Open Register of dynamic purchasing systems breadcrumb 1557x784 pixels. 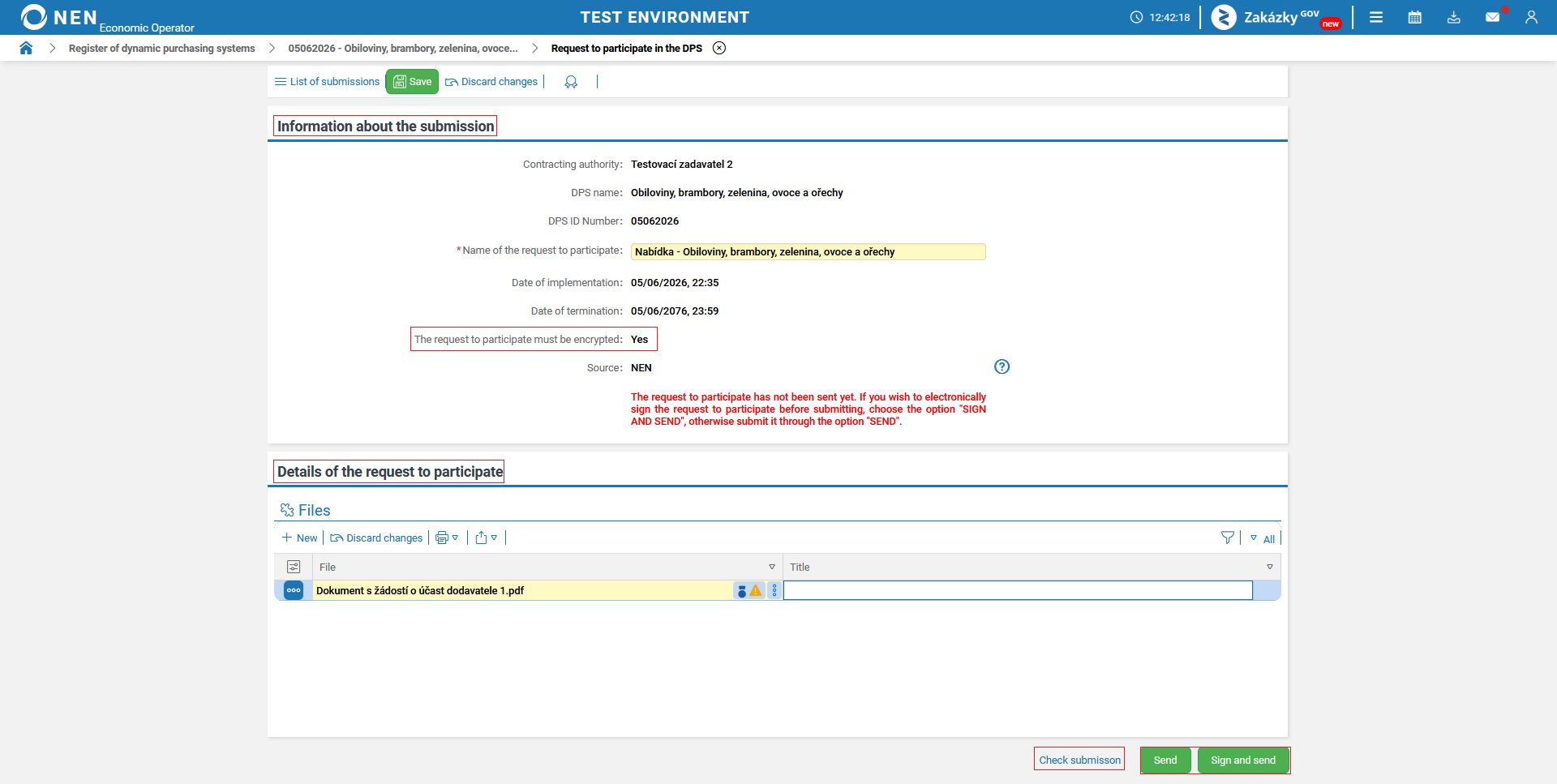coord(162,48)
